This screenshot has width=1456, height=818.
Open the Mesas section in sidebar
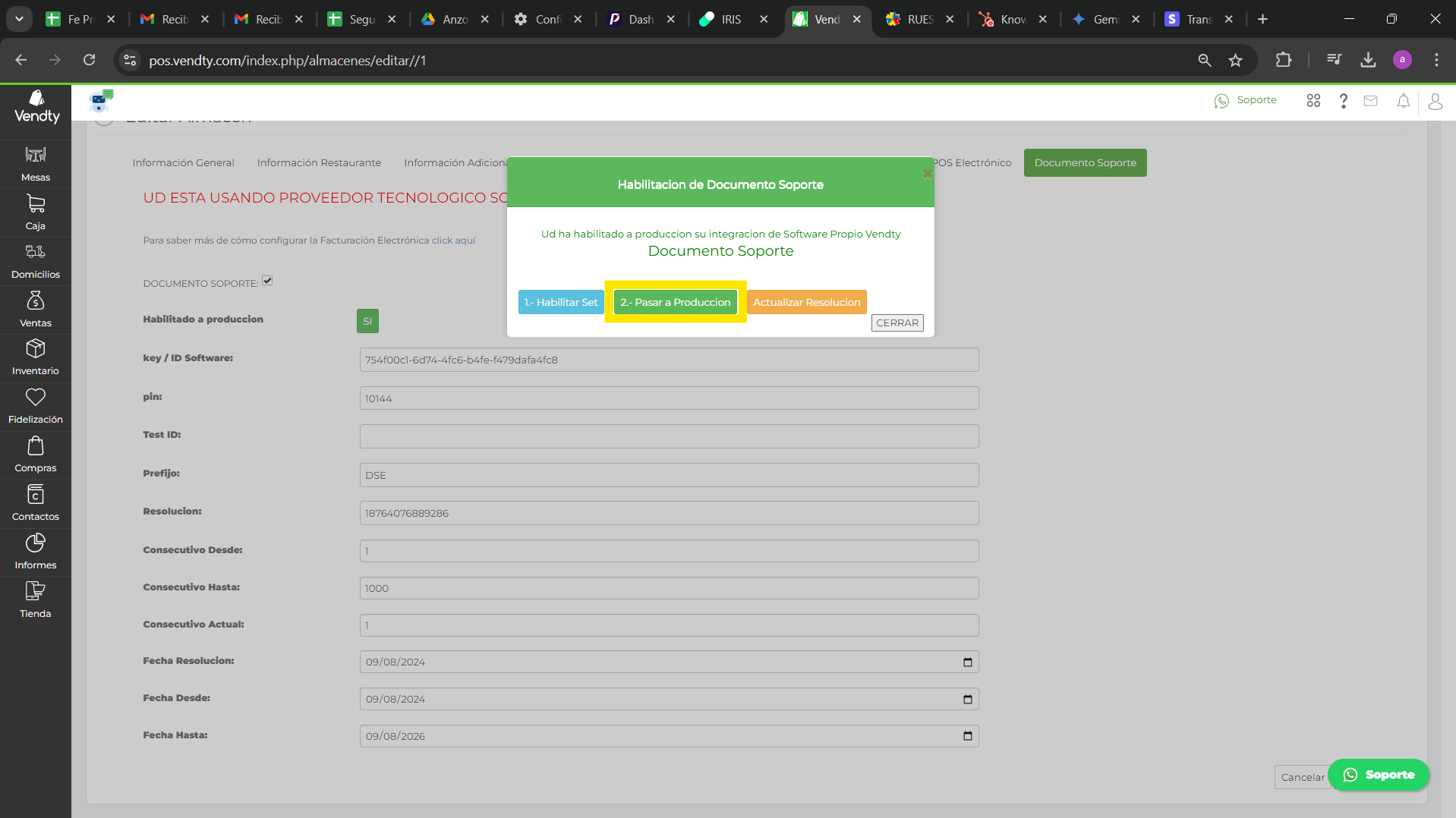36,164
